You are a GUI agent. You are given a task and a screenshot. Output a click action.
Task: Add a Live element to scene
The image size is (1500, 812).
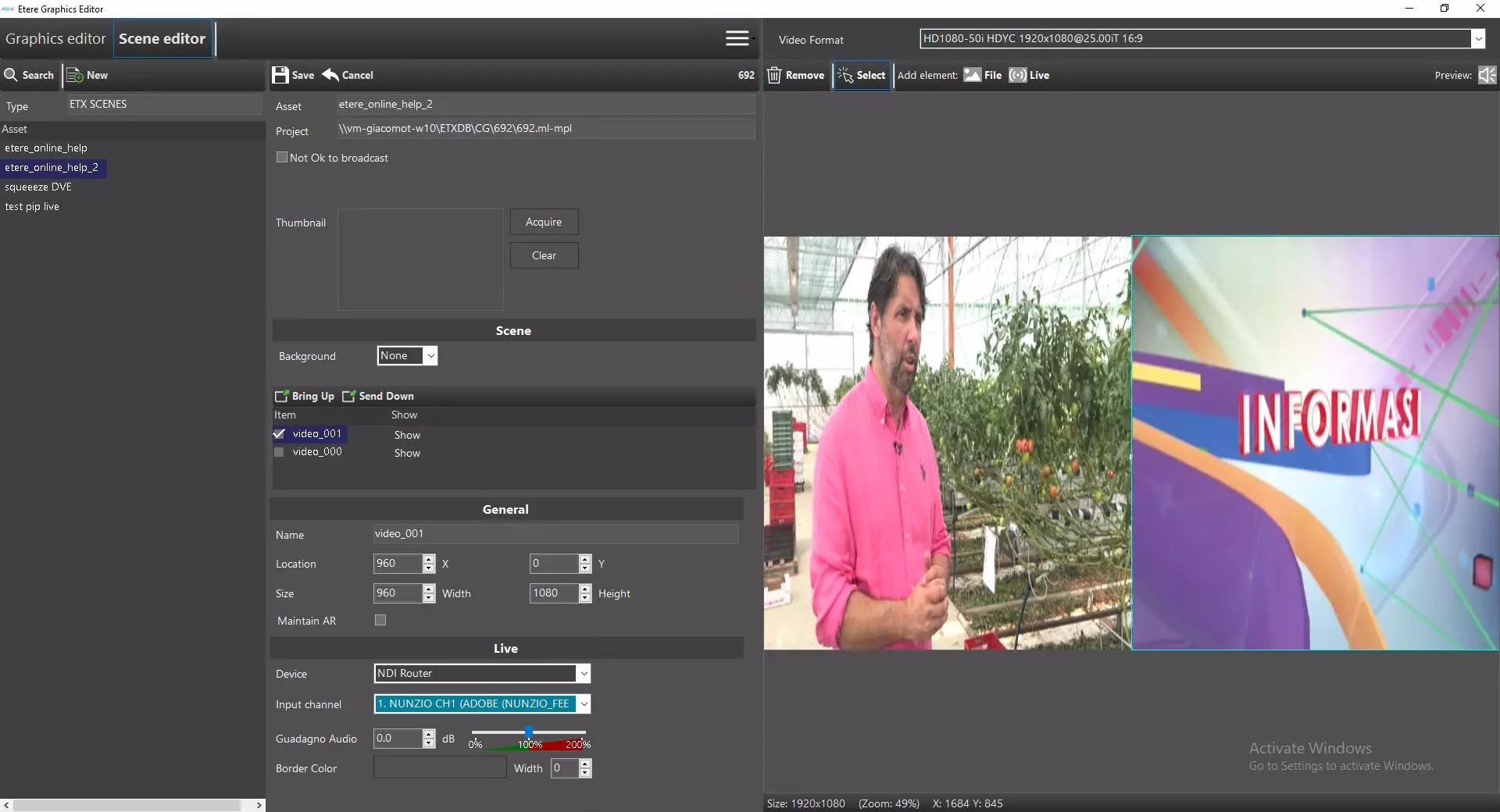click(1018, 75)
